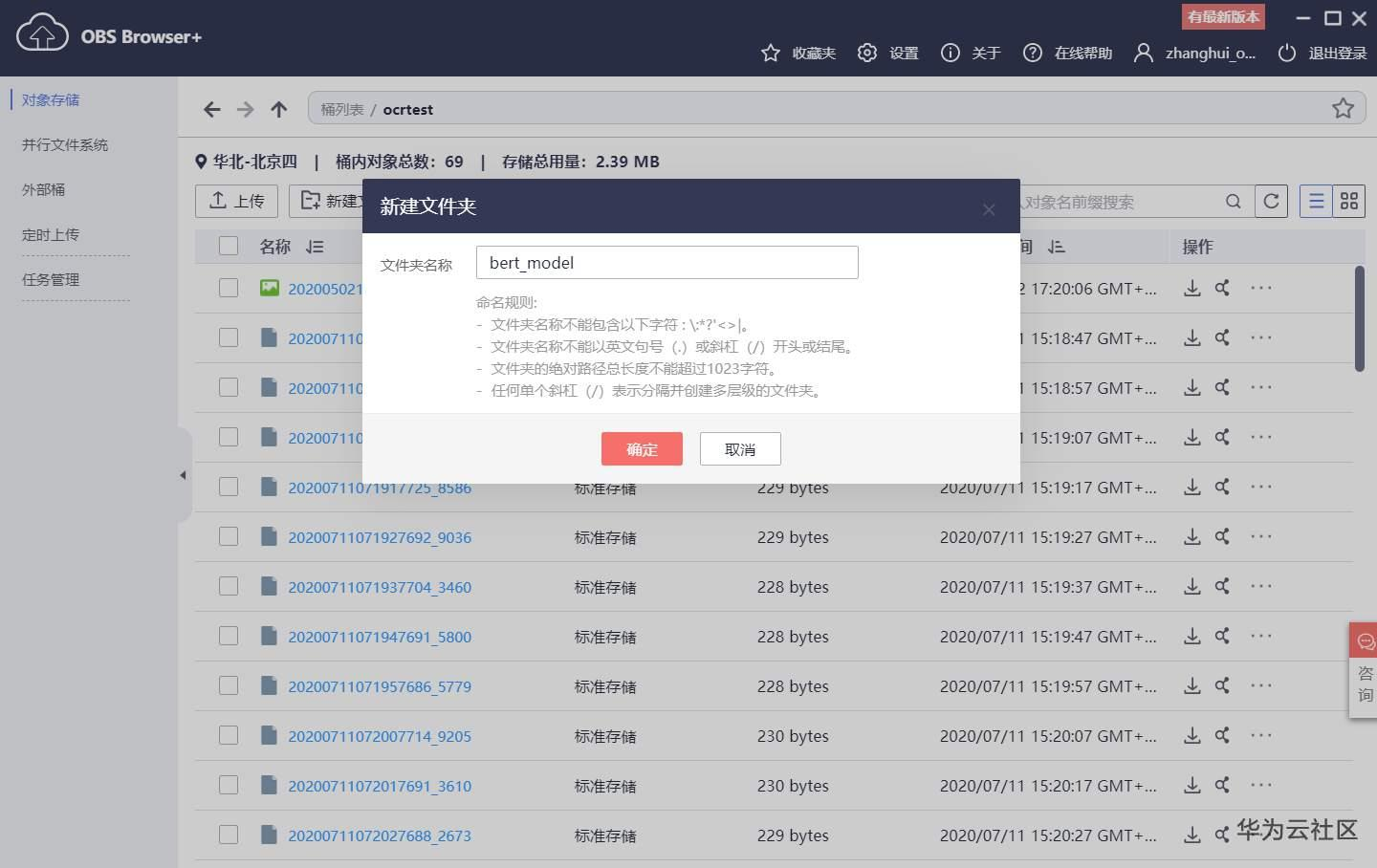Sort objects by time column
Image resolution: width=1377 pixels, height=868 pixels.
coord(1056,247)
